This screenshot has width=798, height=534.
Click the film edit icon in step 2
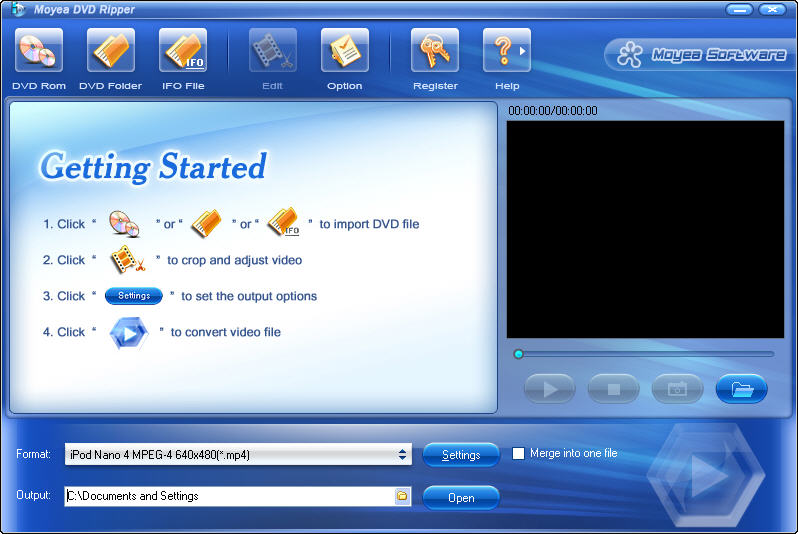(127, 259)
